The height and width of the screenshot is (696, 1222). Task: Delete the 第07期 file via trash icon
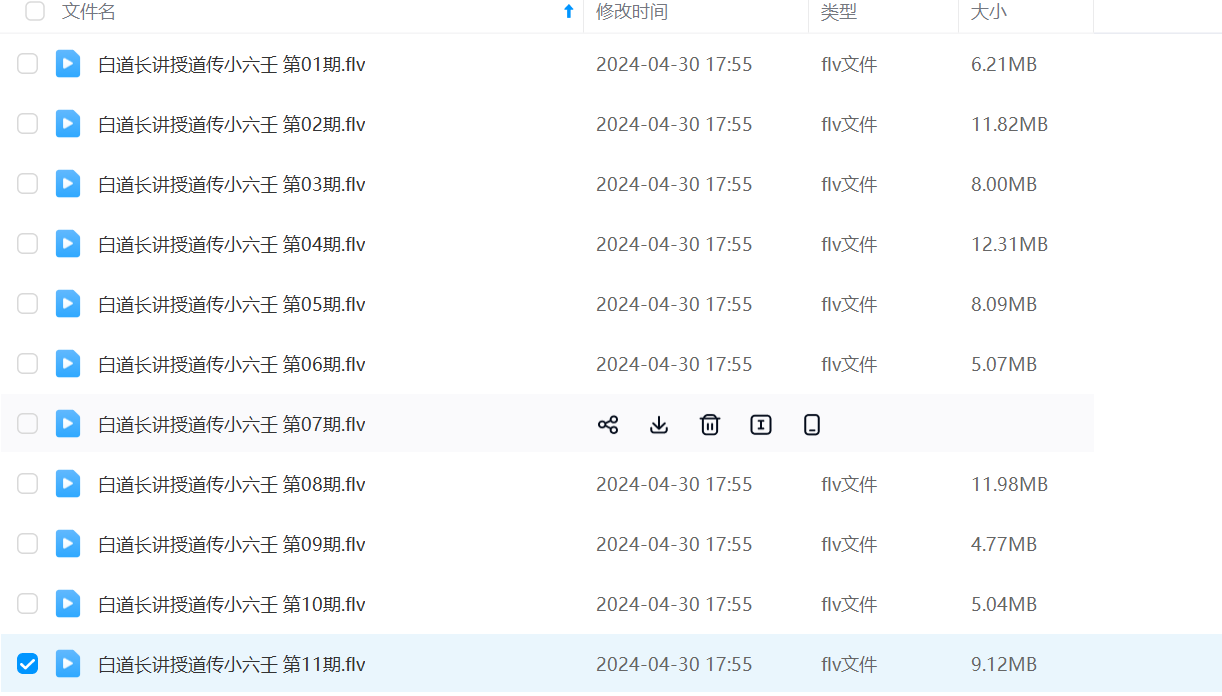710,425
